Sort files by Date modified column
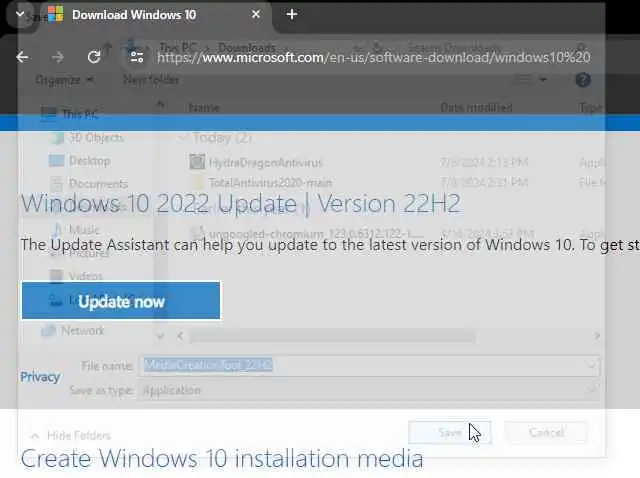This screenshot has height=478, width=640. click(x=476, y=108)
